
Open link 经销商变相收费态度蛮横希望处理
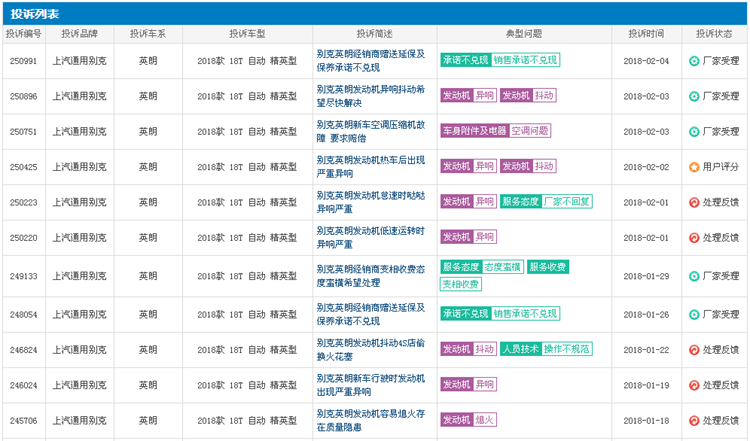click(371, 276)
